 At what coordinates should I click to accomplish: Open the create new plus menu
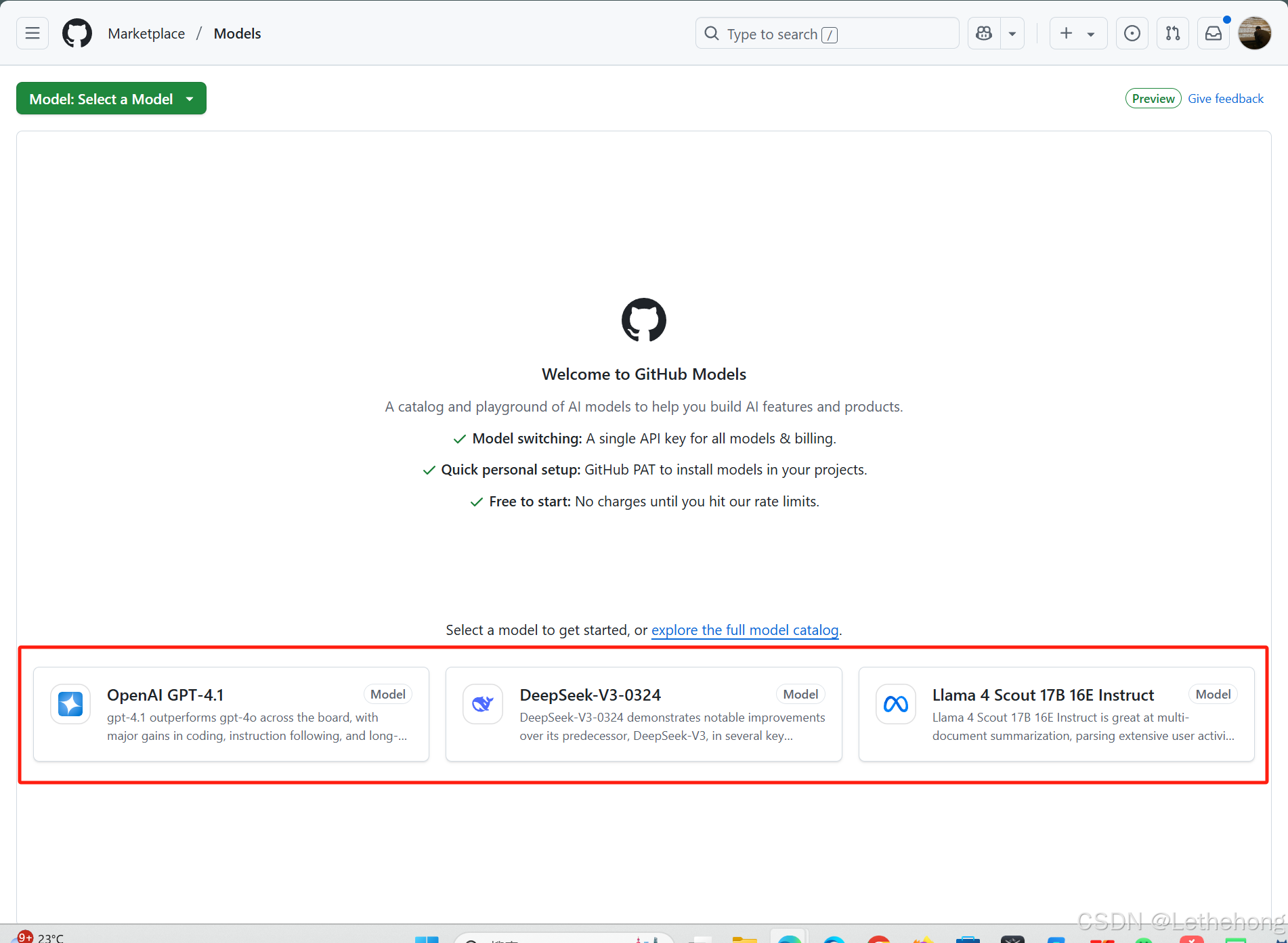pos(1078,33)
